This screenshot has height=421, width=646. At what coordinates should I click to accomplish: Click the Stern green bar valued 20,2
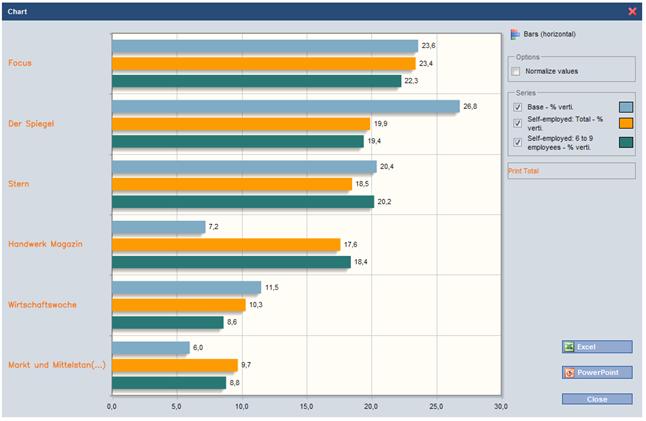243,202
